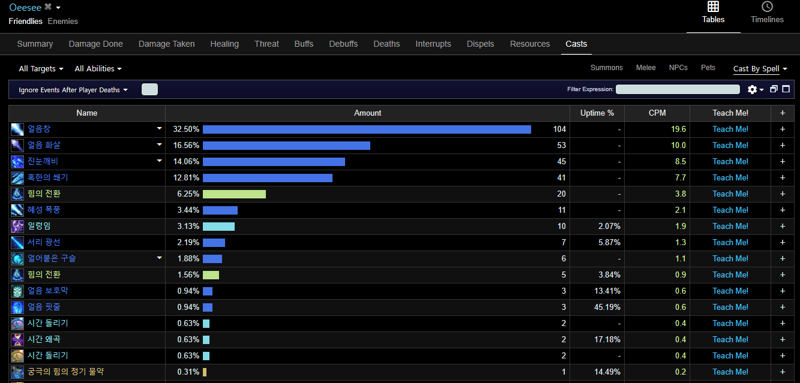Open the 혹한의 쐐기 spell name link
Image resolution: width=800 pixels, height=383 pixels.
pyautogui.click(x=48, y=178)
